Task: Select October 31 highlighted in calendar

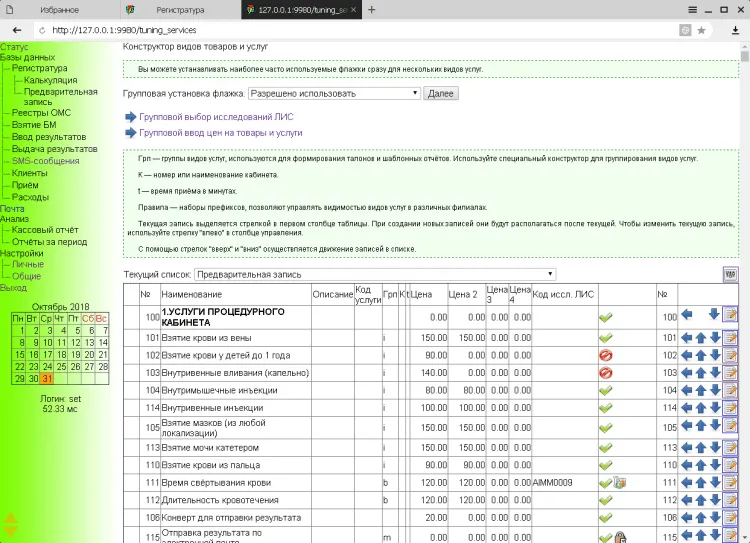Action: point(46,378)
